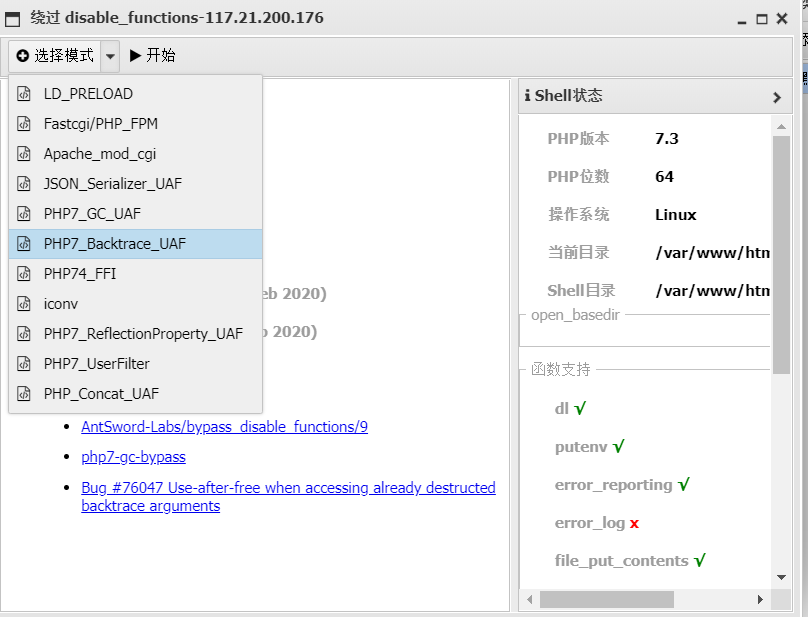The height and width of the screenshot is (617, 808).
Task: Click the window icon in title bar
Action: [x=13, y=19]
